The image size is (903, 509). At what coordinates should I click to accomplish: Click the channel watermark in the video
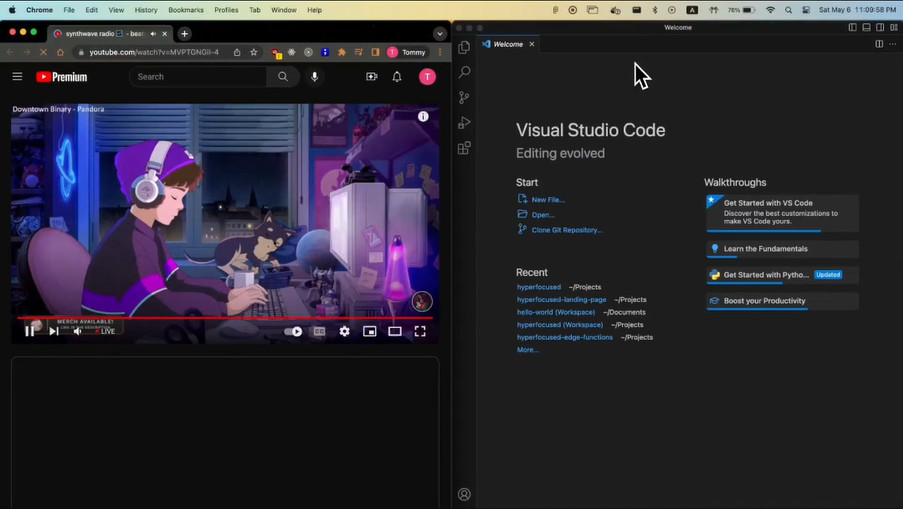click(422, 302)
